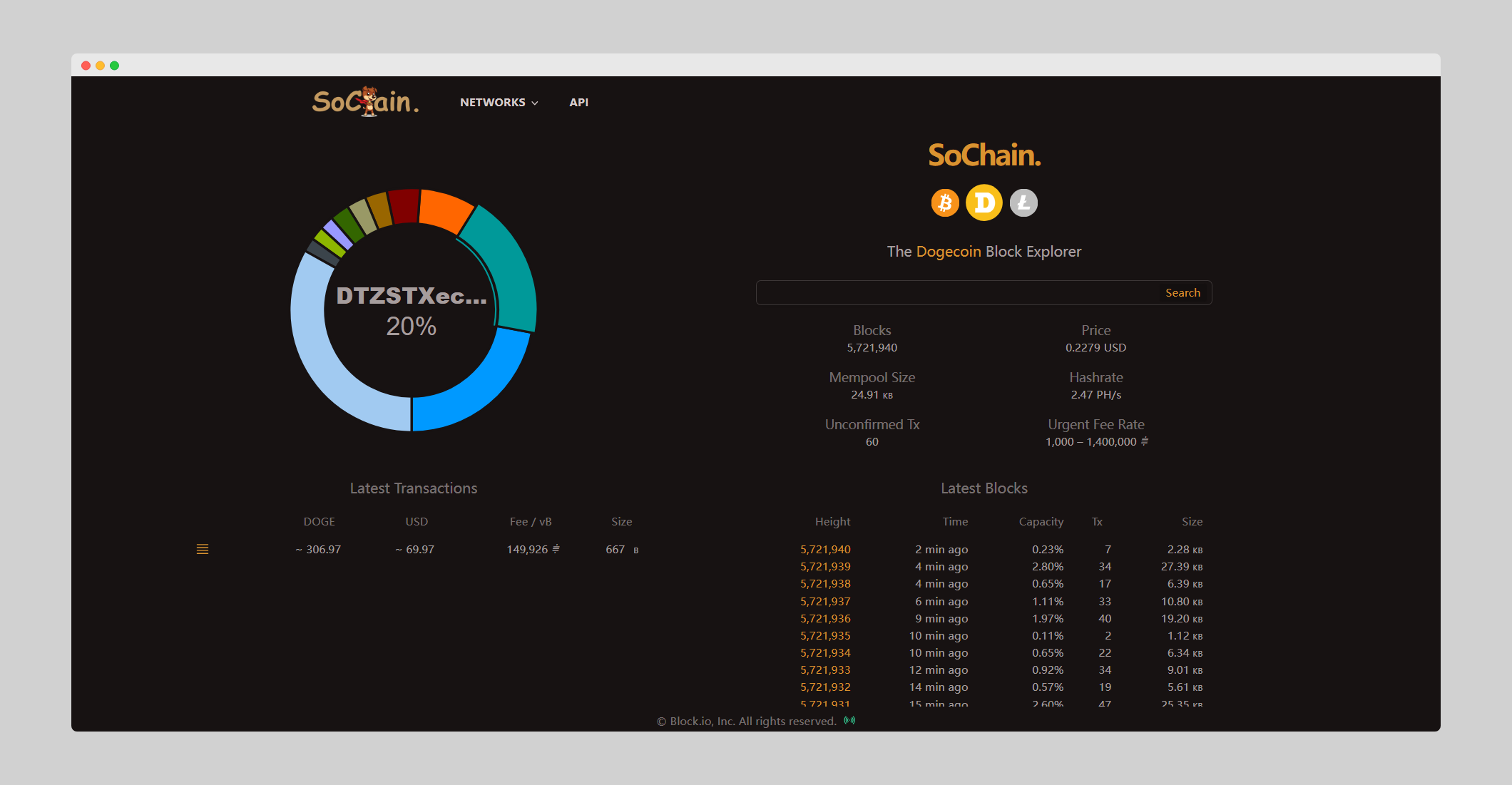1512x785 pixels.
Task: Click the Search button
Action: click(1182, 293)
